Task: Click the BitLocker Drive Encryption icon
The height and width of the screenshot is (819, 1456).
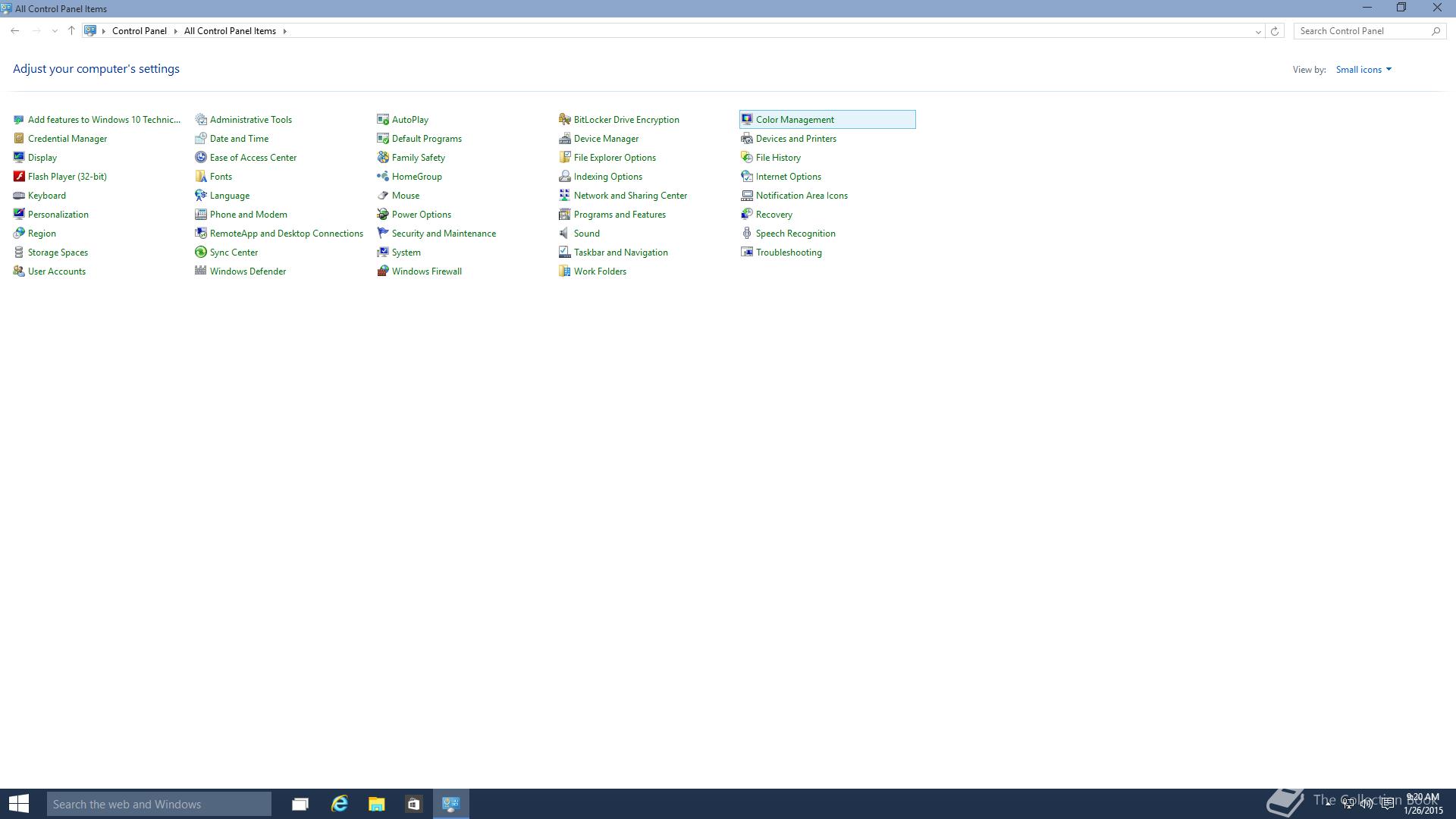Action: click(565, 119)
